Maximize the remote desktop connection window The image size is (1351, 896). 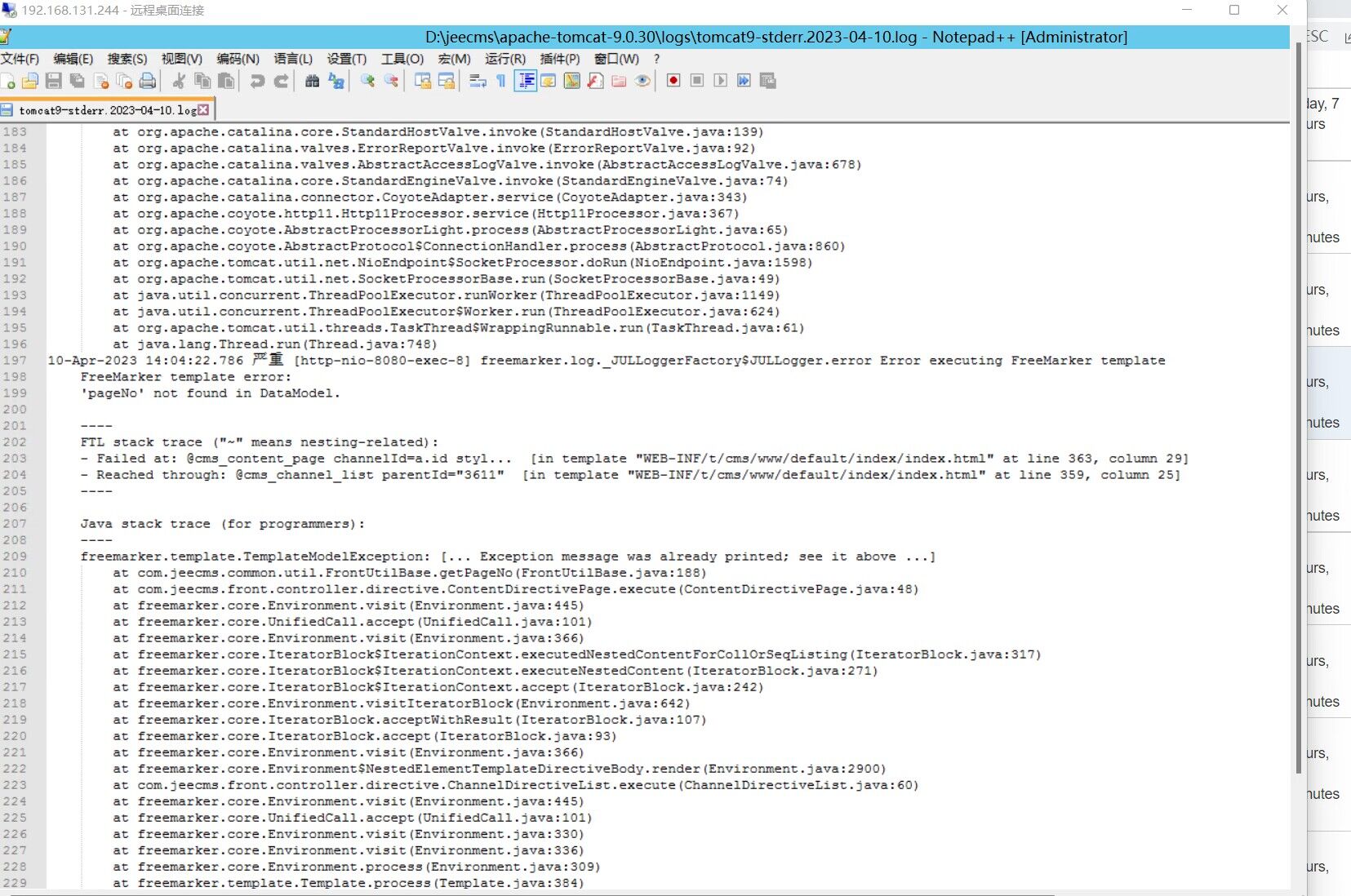click(1234, 10)
